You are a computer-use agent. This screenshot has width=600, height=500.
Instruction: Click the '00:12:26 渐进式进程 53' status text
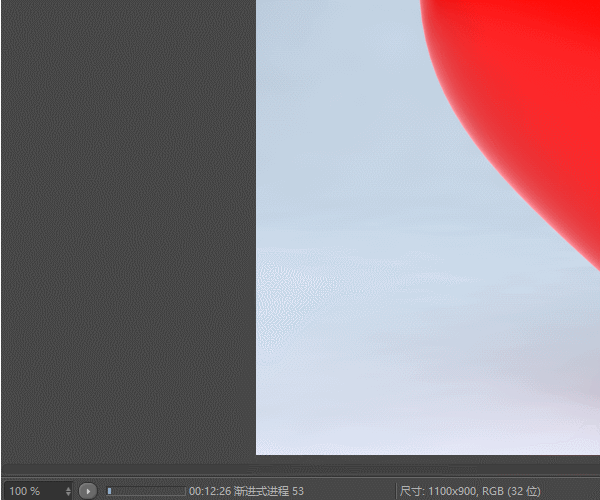tap(246, 491)
